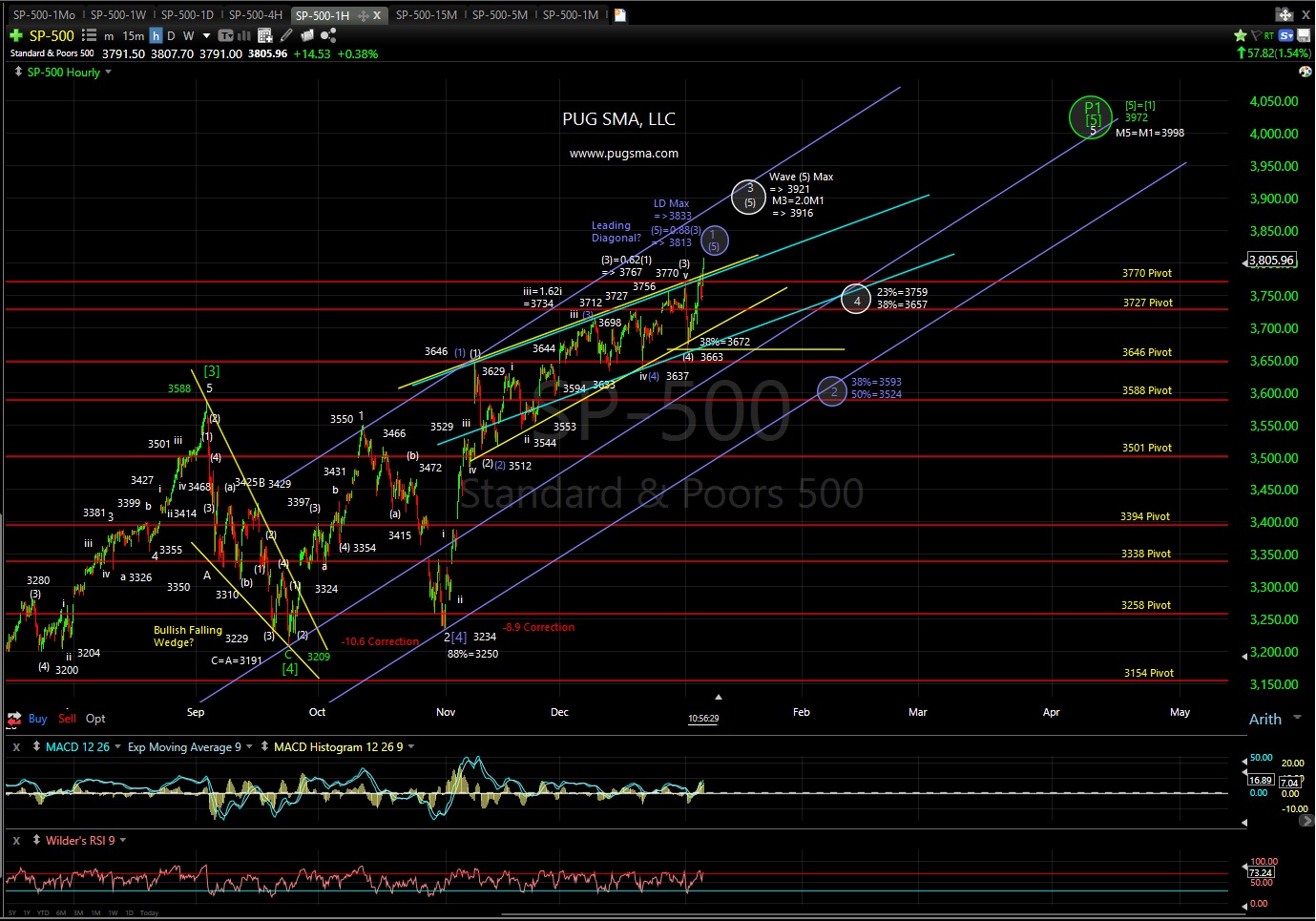Toggle the hourly 'h' timeframe button
The image size is (1316, 921).
tap(156, 35)
